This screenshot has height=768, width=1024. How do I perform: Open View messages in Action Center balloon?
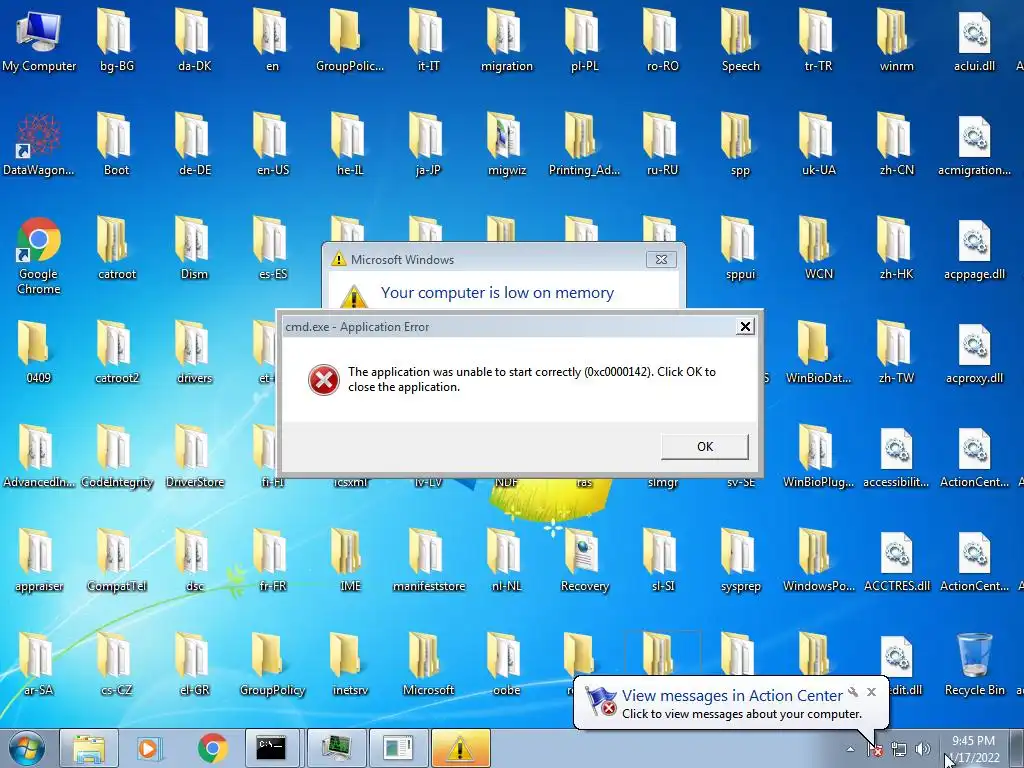[x=732, y=696]
